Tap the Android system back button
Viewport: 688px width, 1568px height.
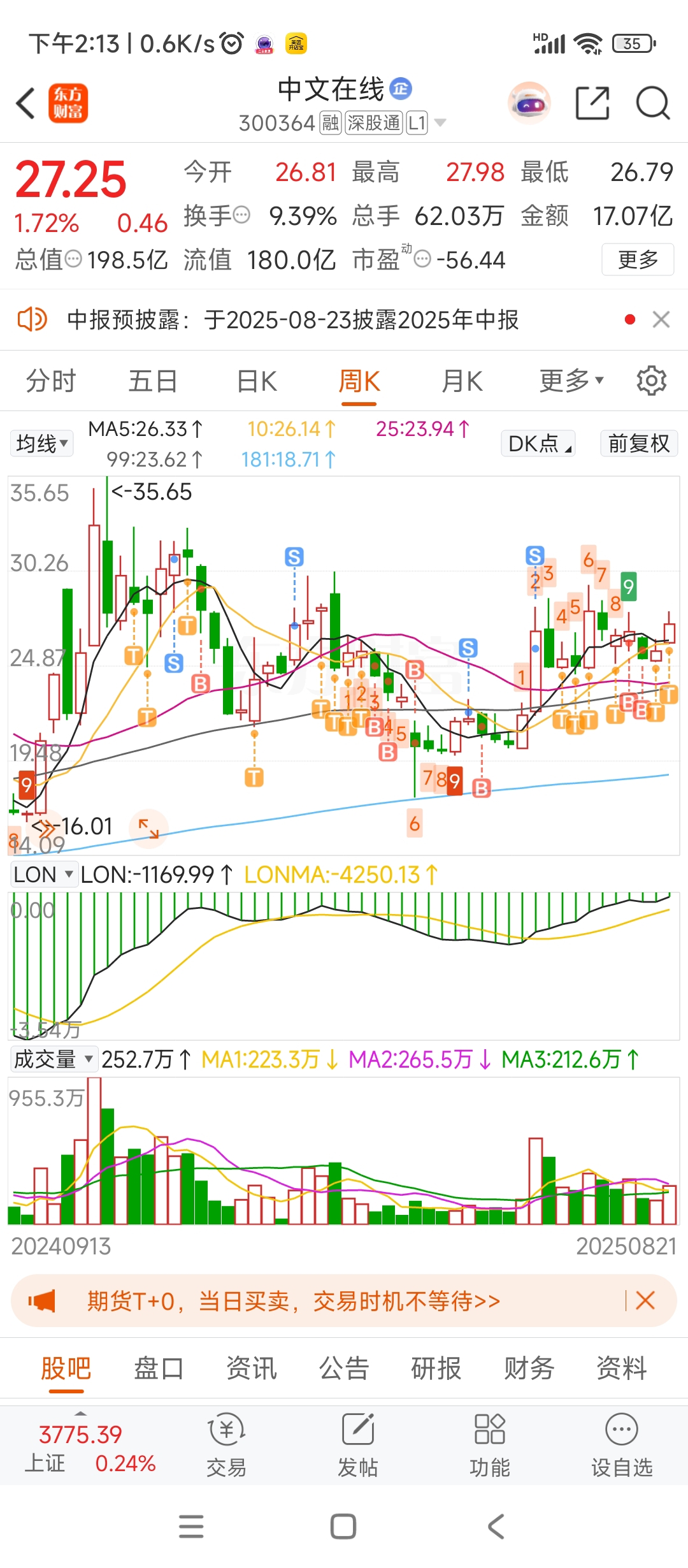pyautogui.click(x=496, y=1527)
